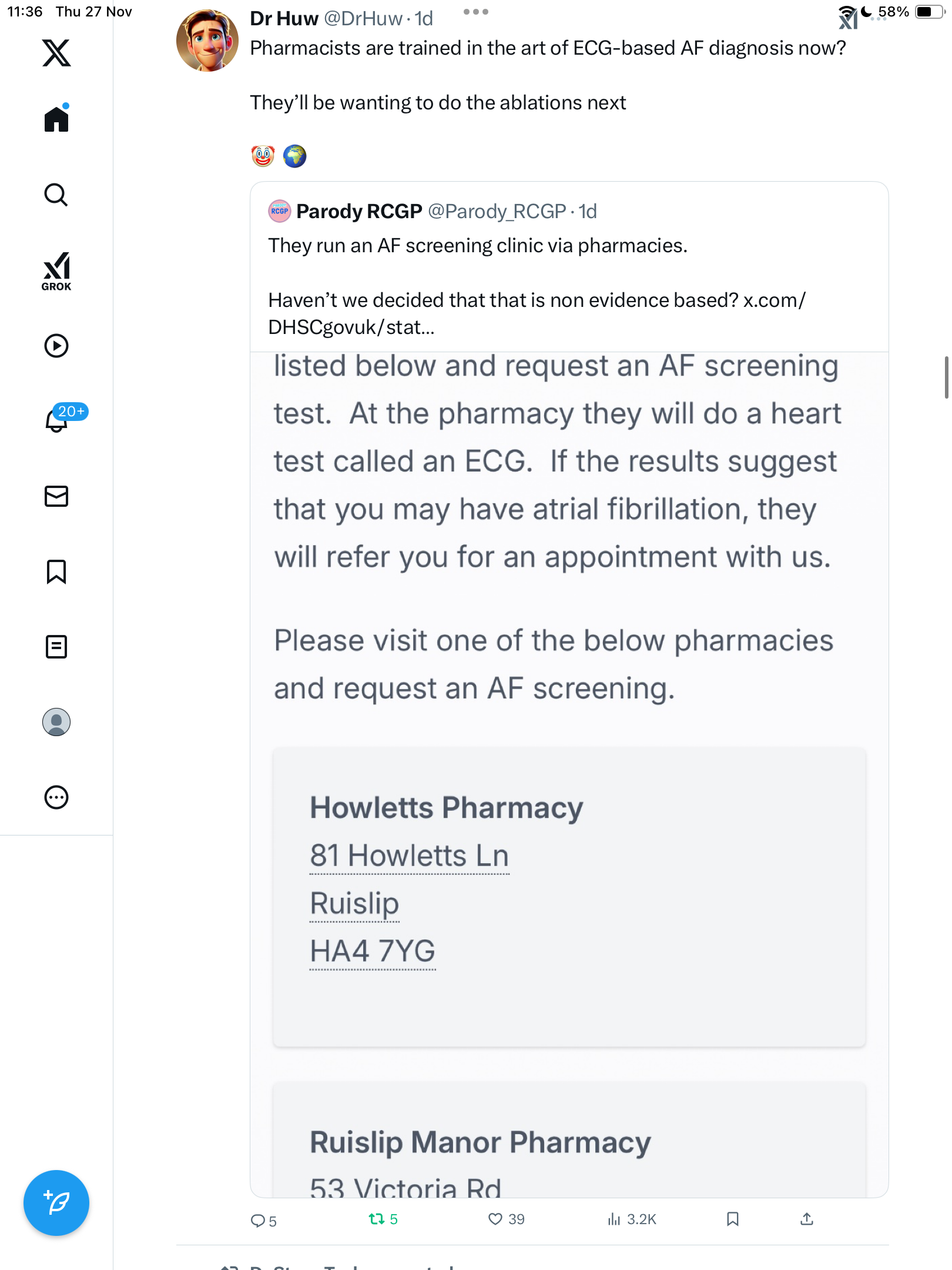Image resolution: width=952 pixels, height=1270 pixels.
Task: Open the Search magnifier in sidebar
Action: pyautogui.click(x=56, y=195)
